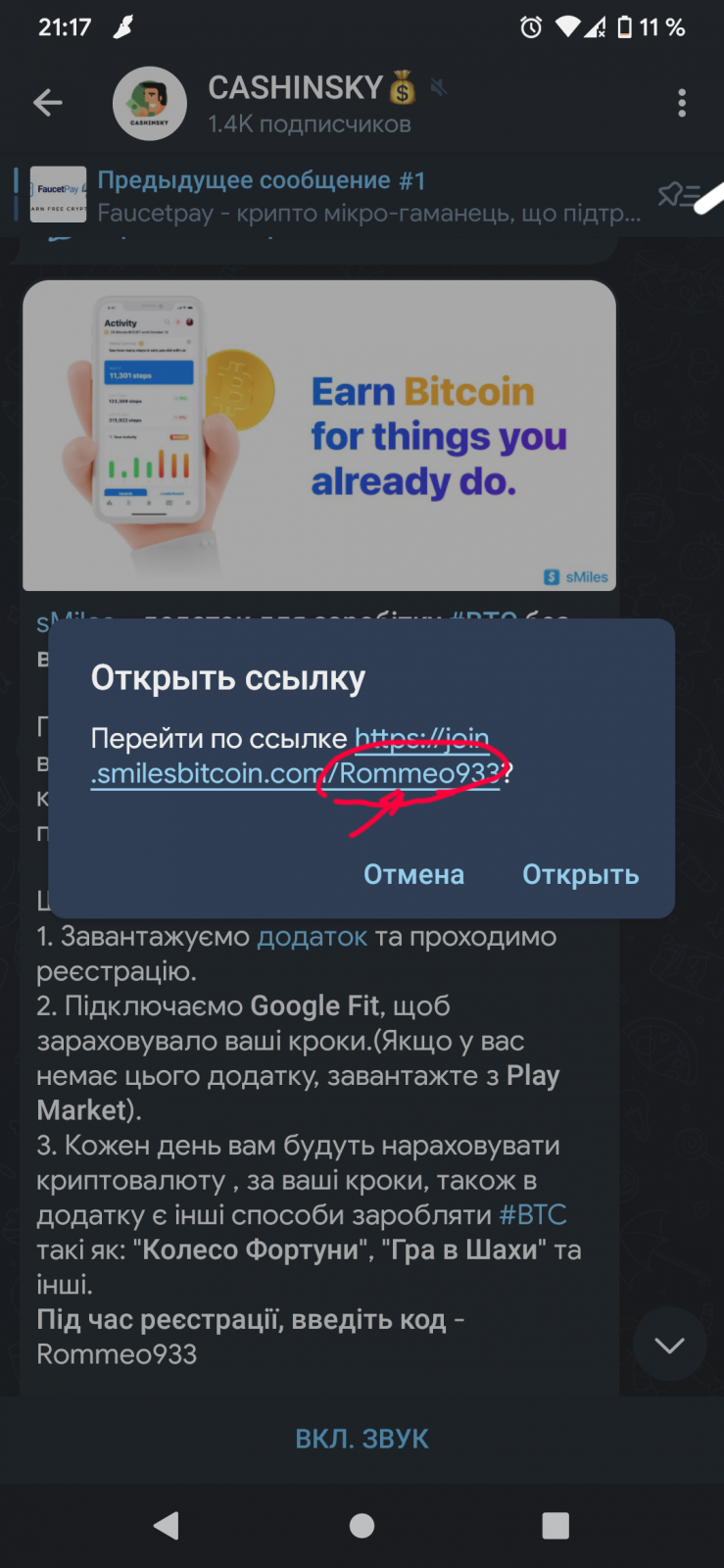Tap Android back navigation triangle
Screen dimensions: 724x1568
167,1525
